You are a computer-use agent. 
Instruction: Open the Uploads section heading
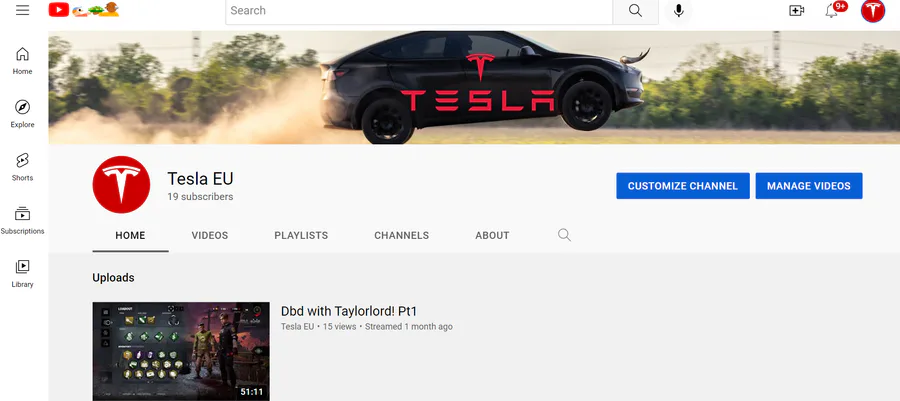tap(113, 278)
